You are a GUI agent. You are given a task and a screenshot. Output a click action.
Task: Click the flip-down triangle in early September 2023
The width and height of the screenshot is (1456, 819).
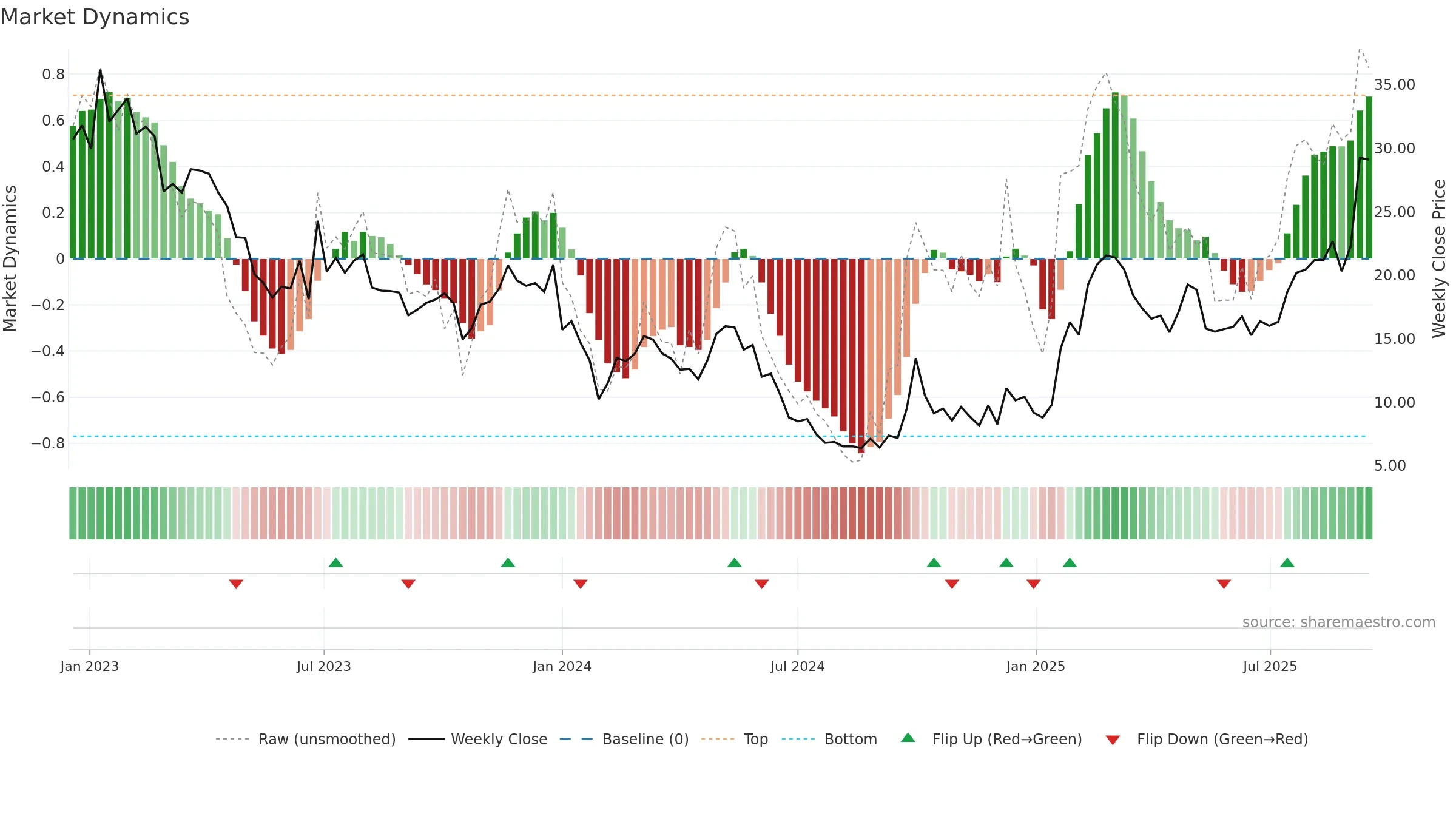pos(408,584)
